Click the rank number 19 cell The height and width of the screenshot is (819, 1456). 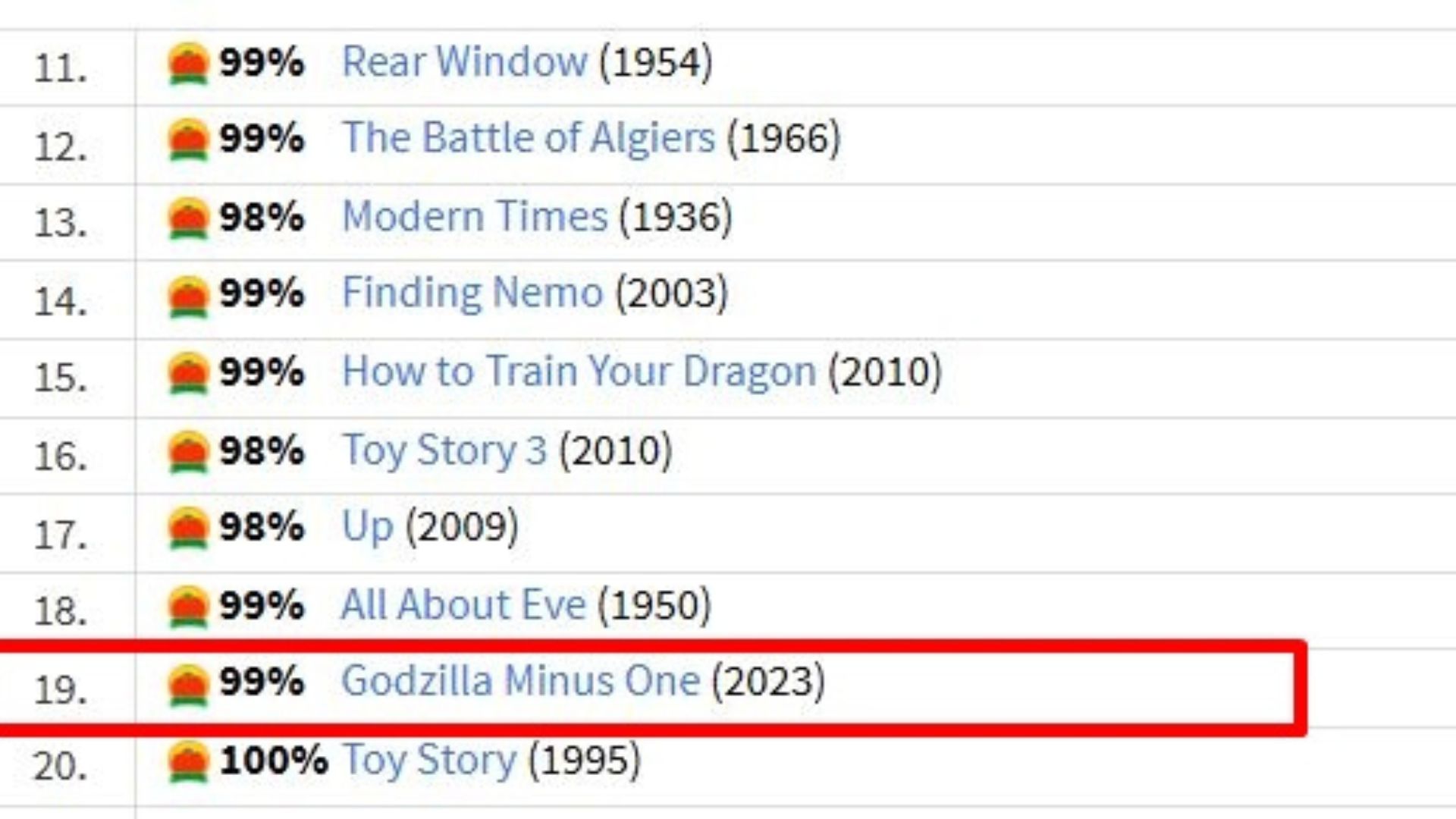coord(61,689)
